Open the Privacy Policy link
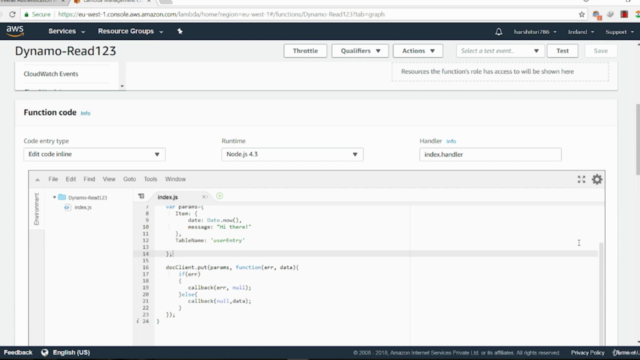 pos(587,353)
